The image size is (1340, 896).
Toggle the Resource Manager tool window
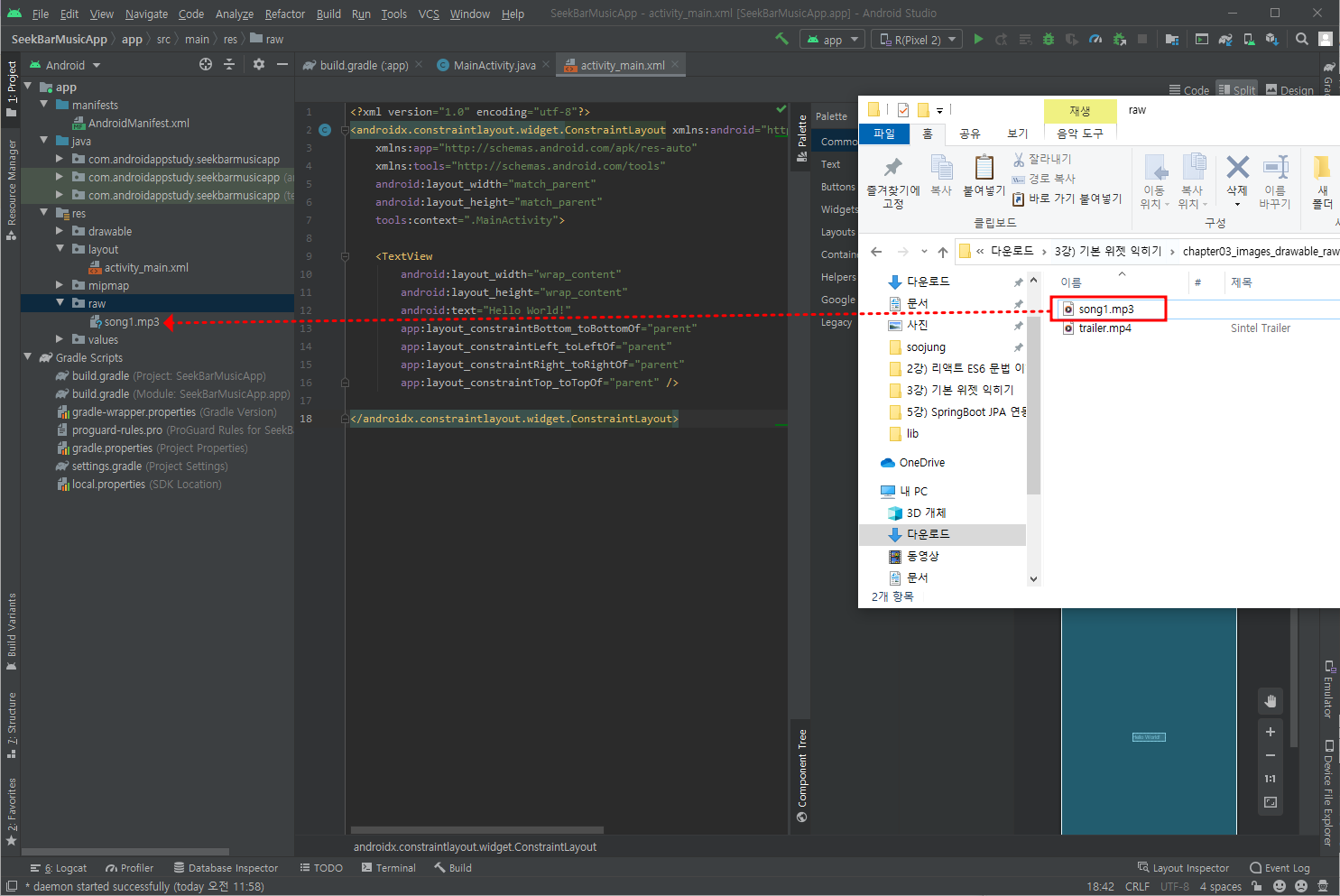(12, 189)
